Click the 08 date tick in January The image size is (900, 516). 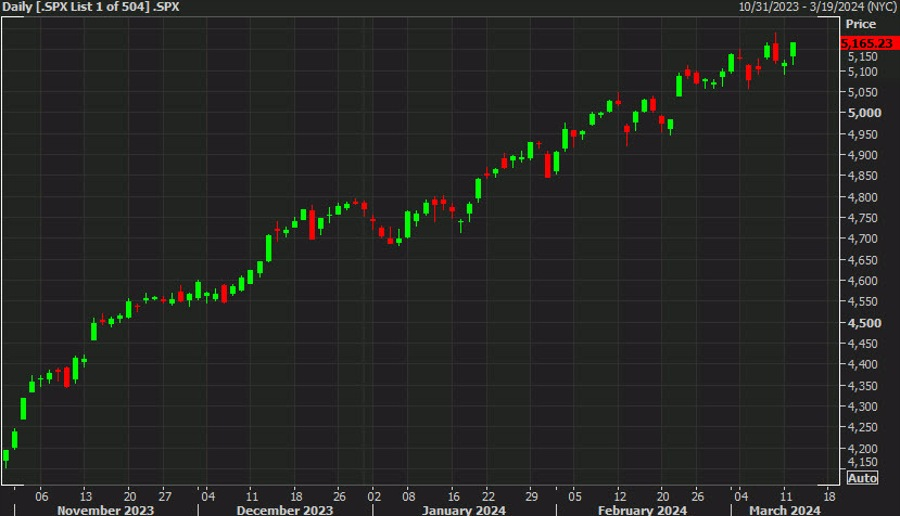(409, 496)
